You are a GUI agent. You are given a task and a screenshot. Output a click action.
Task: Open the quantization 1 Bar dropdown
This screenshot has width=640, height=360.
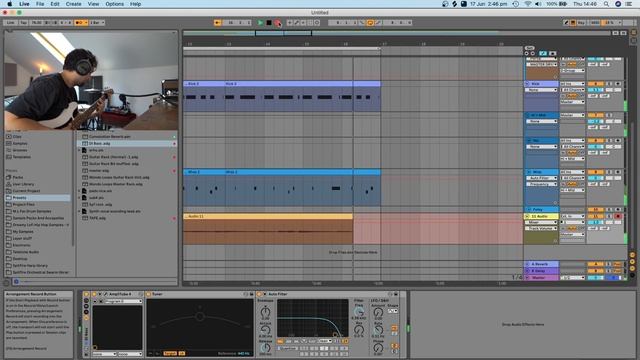97,23
